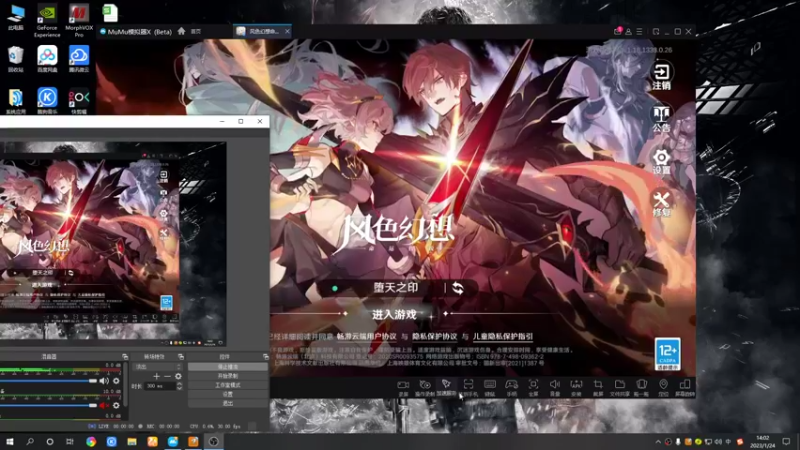This screenshot has height=450, width=800.
Task: Open MorphVOX Pro desktop shortcut
Action: point(79,20)
